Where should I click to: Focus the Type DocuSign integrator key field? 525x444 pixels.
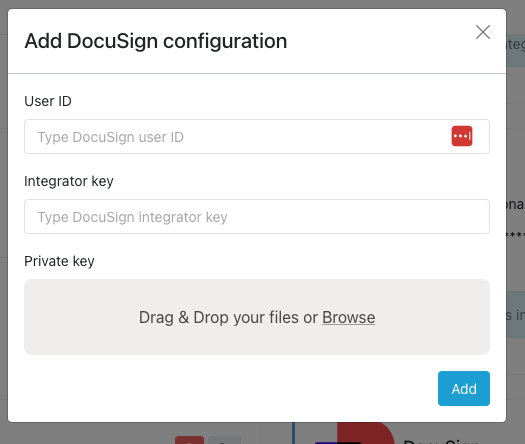(257, 217)
